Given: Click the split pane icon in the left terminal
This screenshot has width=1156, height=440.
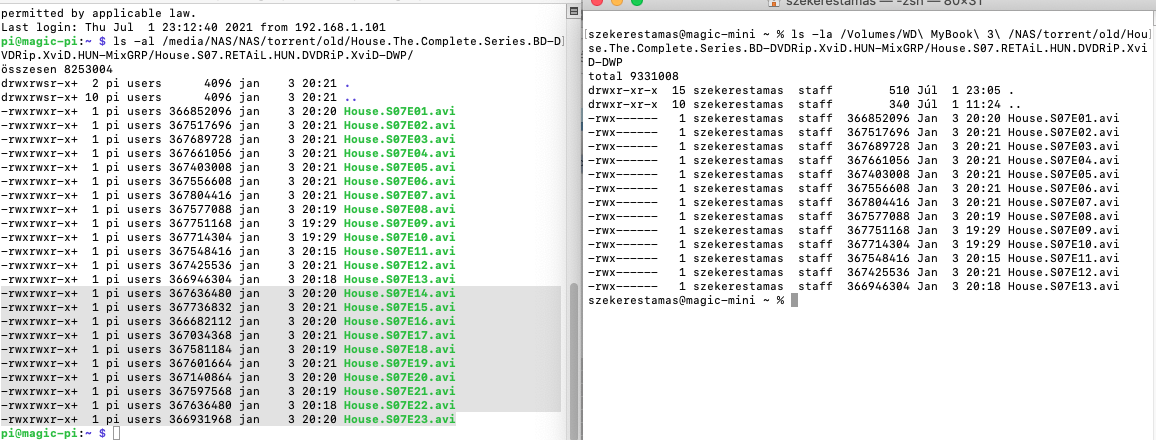Looking at the screenshot, I should [x=573, y=11].
